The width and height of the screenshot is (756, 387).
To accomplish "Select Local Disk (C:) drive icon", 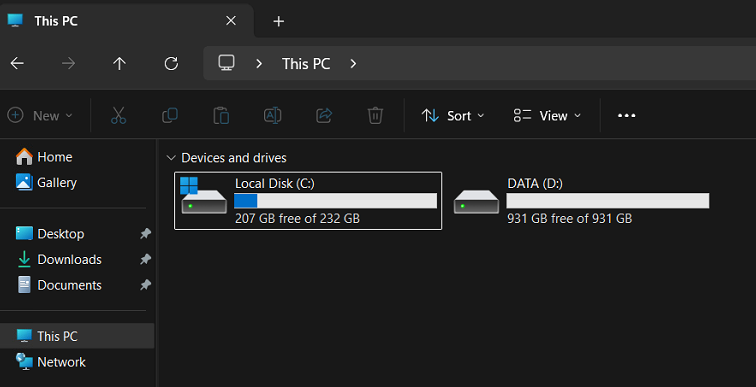I will click(x=203, y=195).
